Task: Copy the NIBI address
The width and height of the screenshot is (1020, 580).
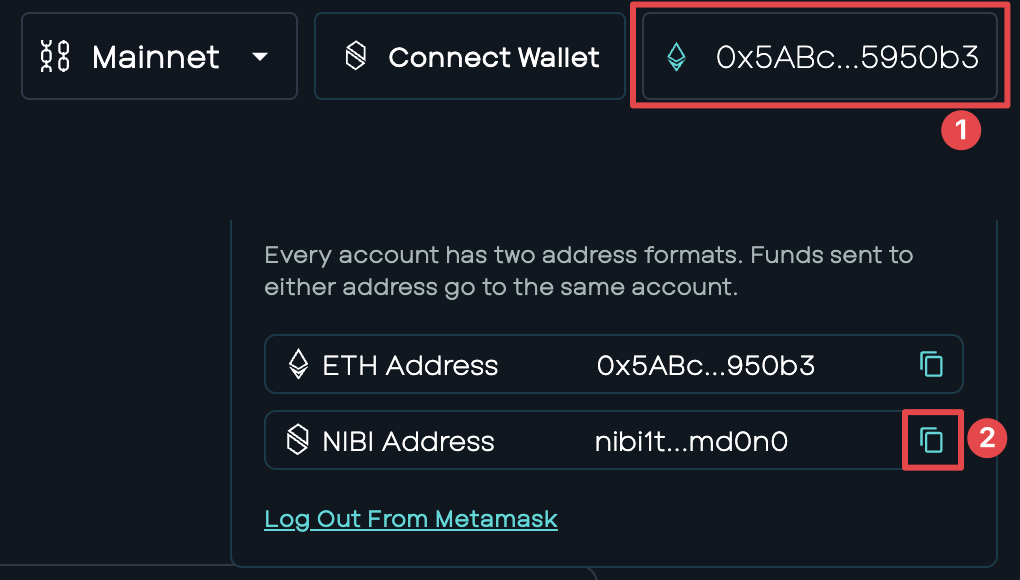Action: click(932, 440)
